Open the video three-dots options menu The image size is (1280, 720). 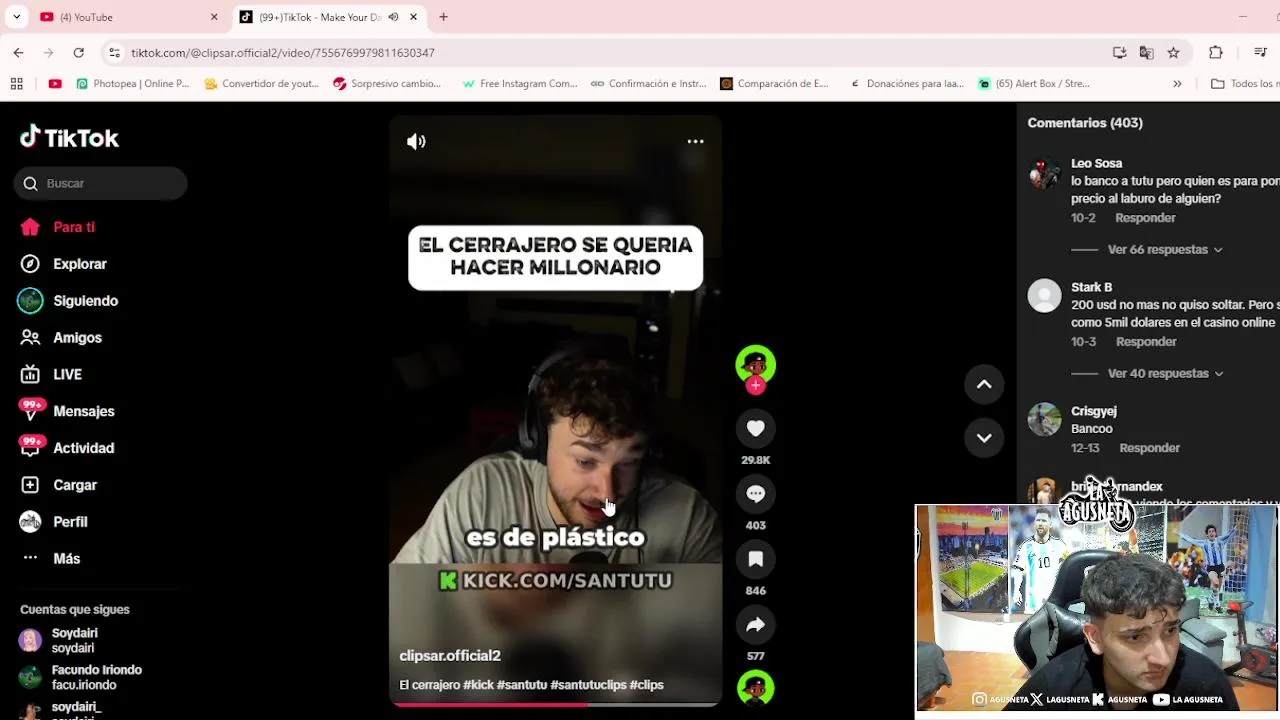click(695, 141)
